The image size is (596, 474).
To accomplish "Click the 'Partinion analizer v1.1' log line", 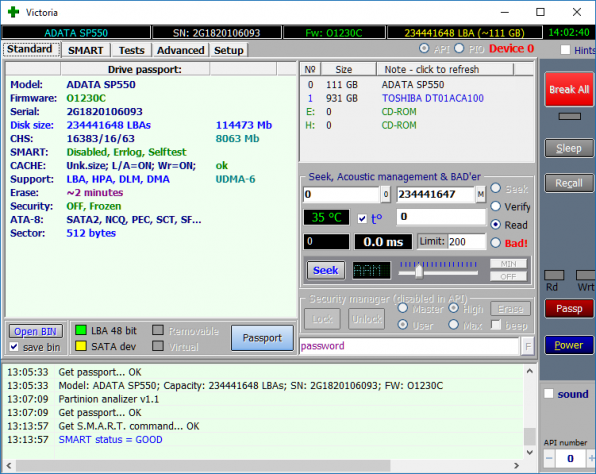I will tap(109, 399).
